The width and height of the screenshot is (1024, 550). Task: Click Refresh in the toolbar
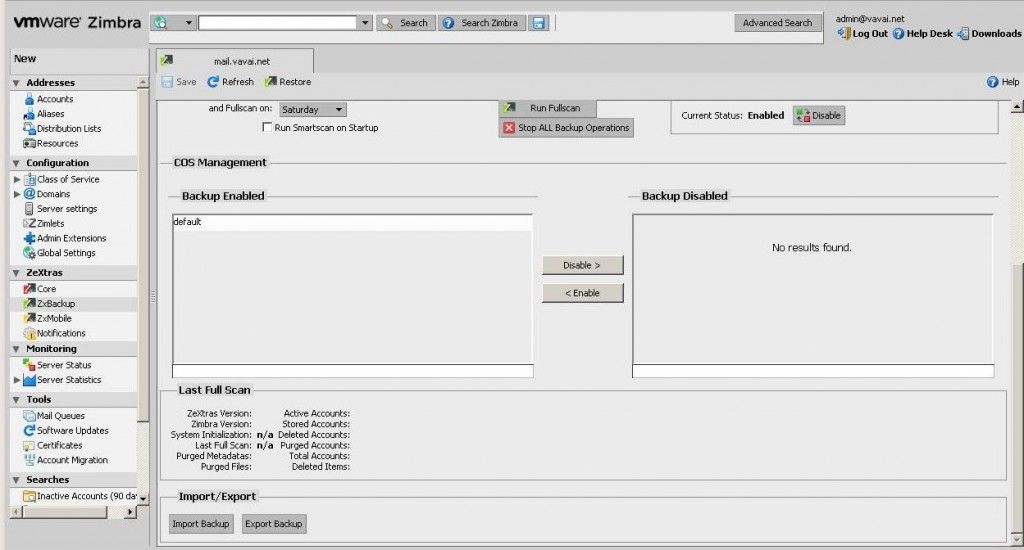(x=231, y=82)
